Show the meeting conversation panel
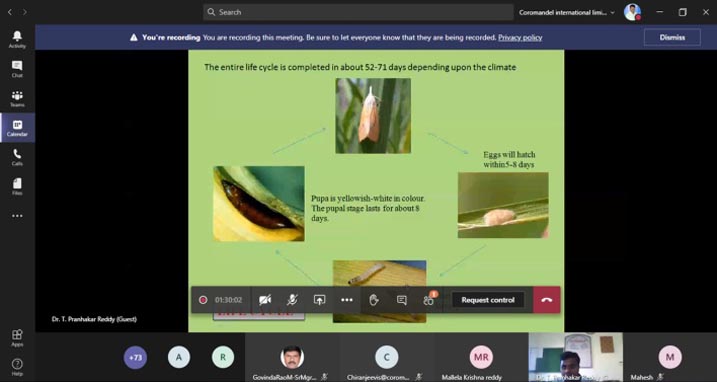The height and width of the screenshot is (382, 717). (401, 300)
